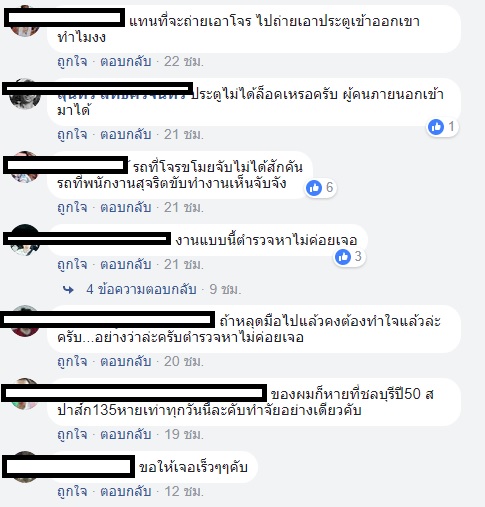Click ตอบกลับ on the 22 ชม. comment
The image size is (485, 507).
tap(126, 62)
